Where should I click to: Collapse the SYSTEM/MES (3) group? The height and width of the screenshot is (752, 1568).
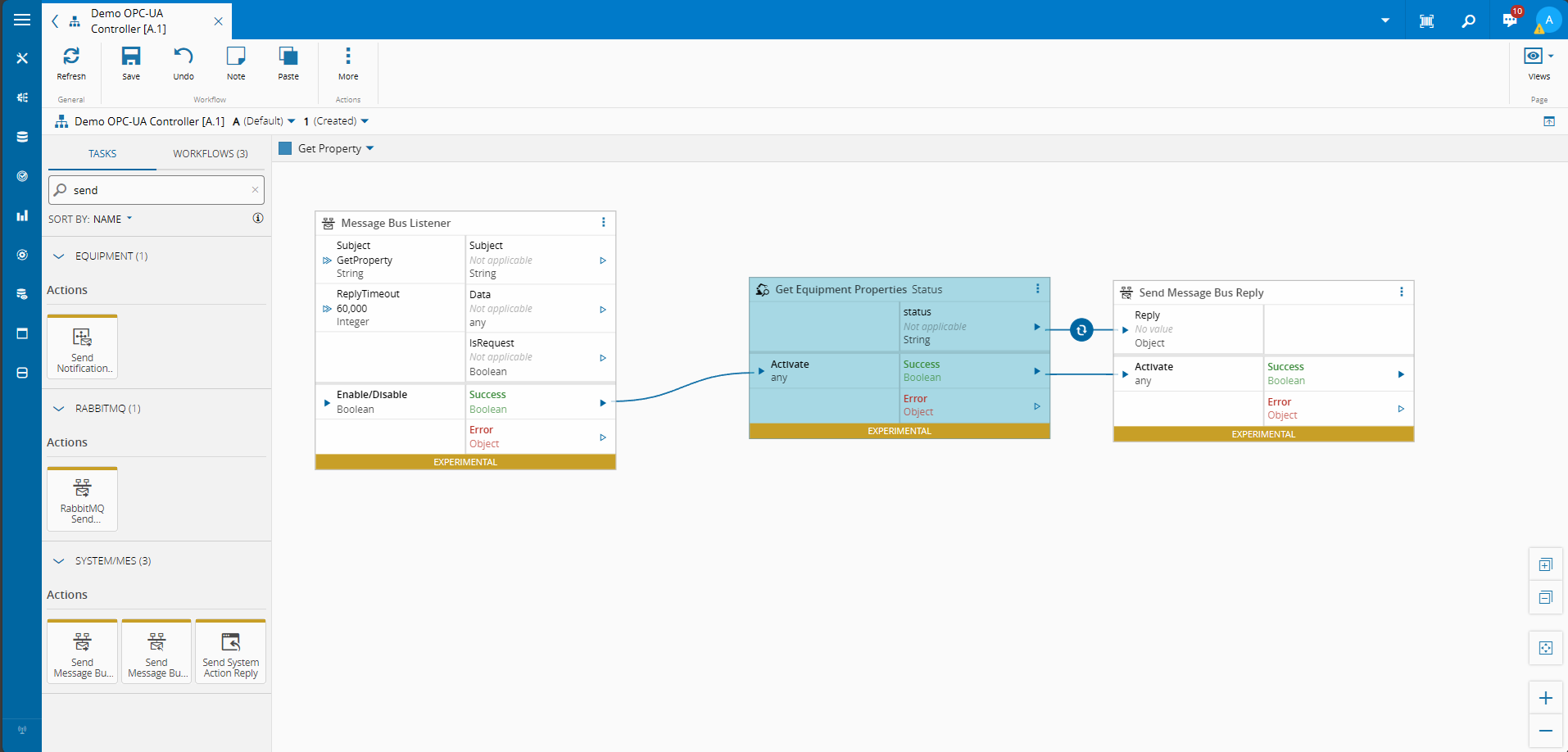pos(58,561)
